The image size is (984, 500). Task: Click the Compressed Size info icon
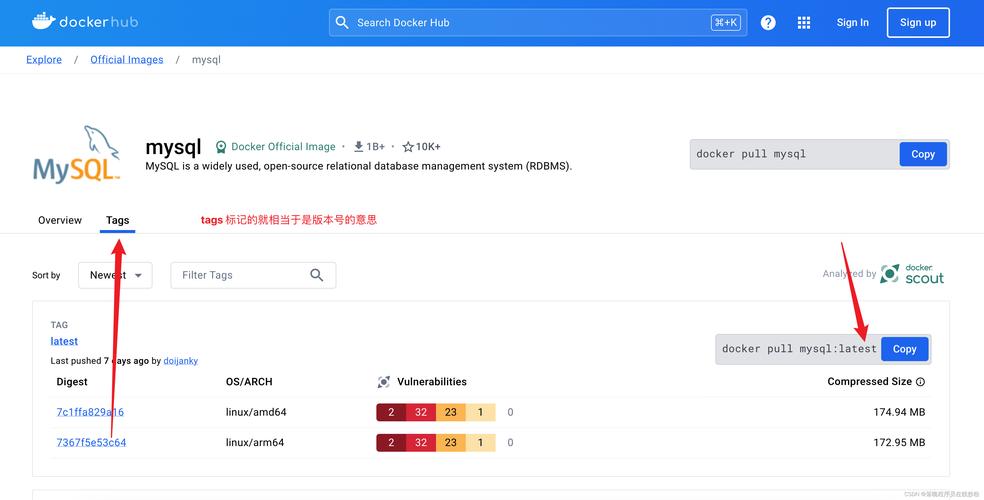(921, 381)
